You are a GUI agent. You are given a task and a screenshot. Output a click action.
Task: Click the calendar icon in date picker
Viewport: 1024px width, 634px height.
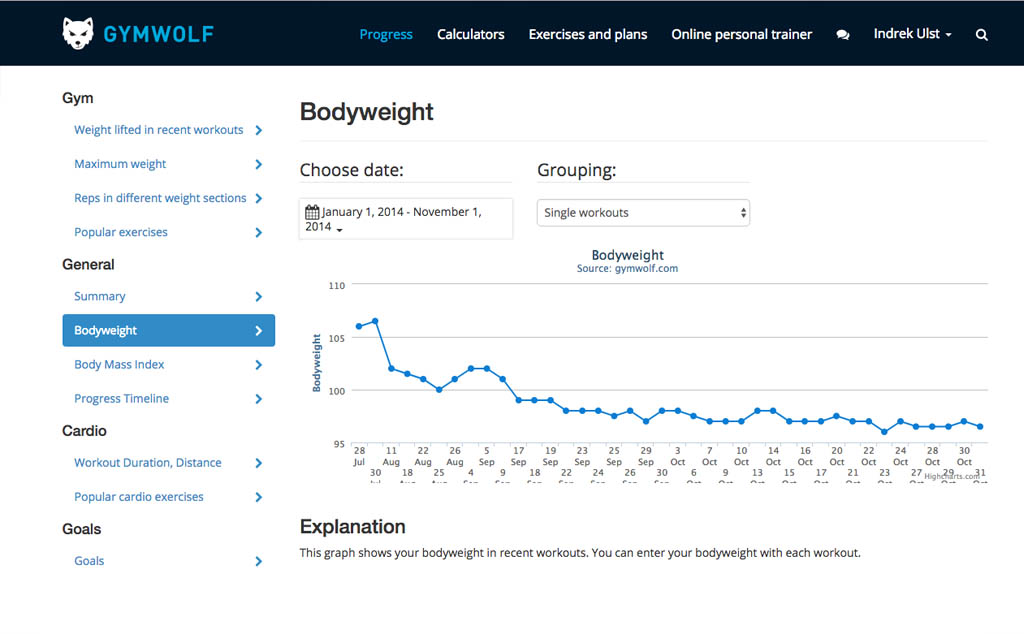point(312,212)
